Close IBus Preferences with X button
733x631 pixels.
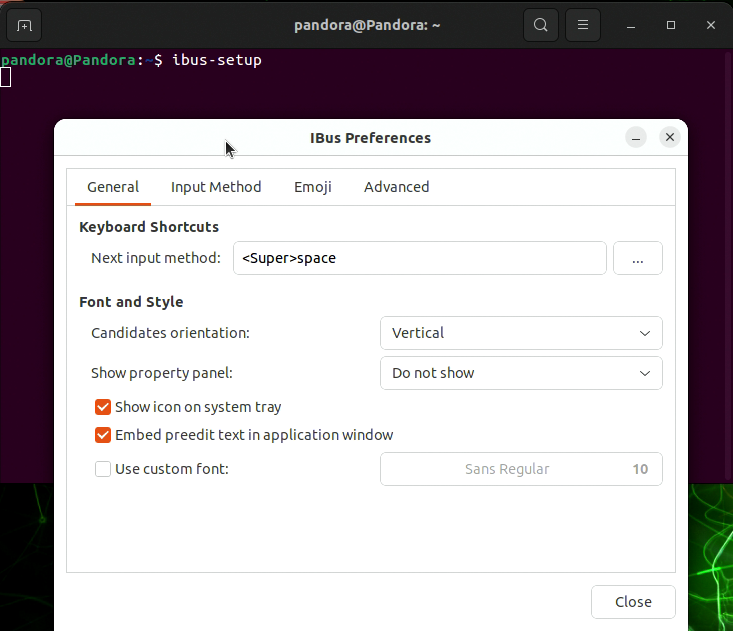[x=669, y=137]
